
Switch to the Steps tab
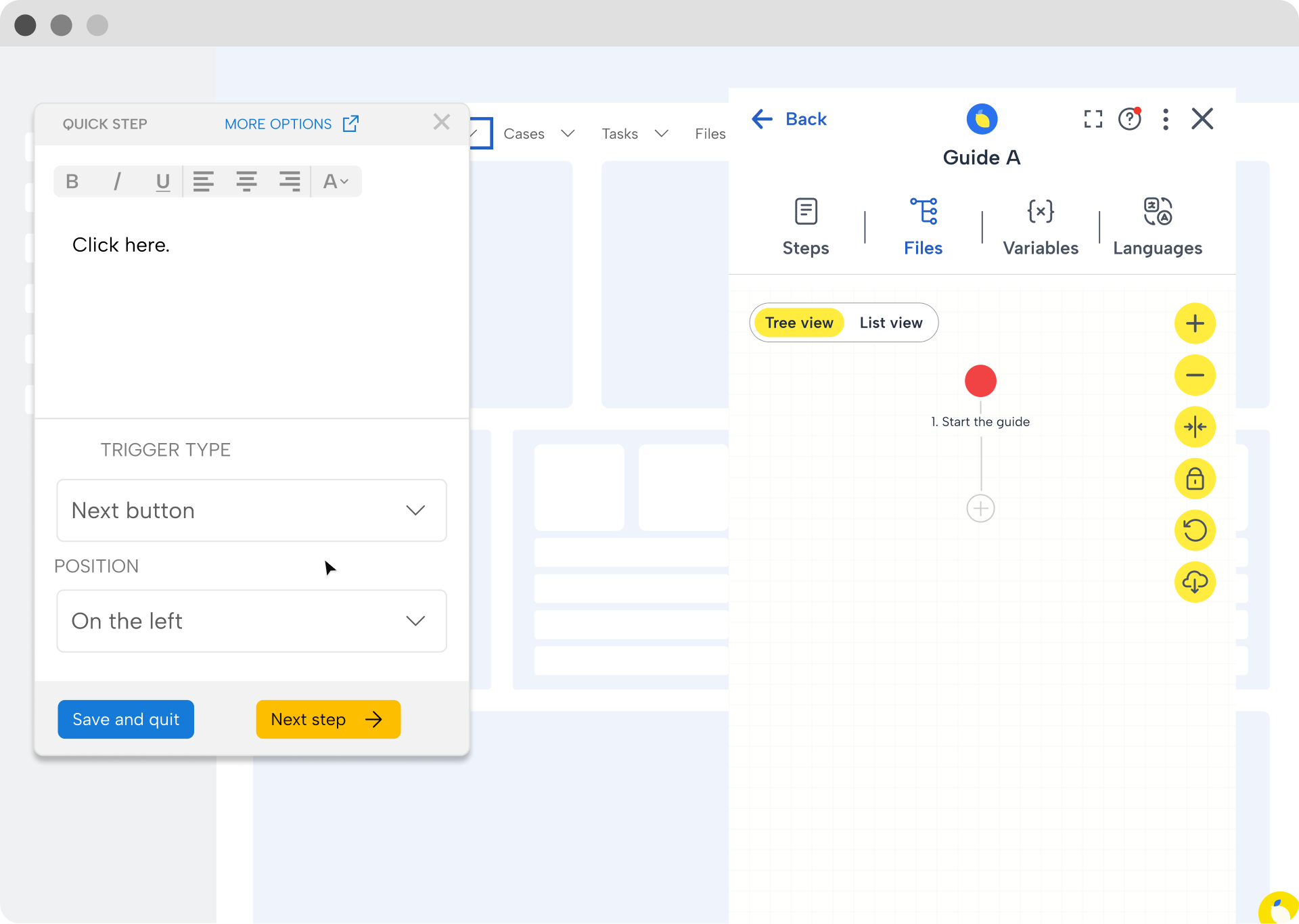[806, 227]
